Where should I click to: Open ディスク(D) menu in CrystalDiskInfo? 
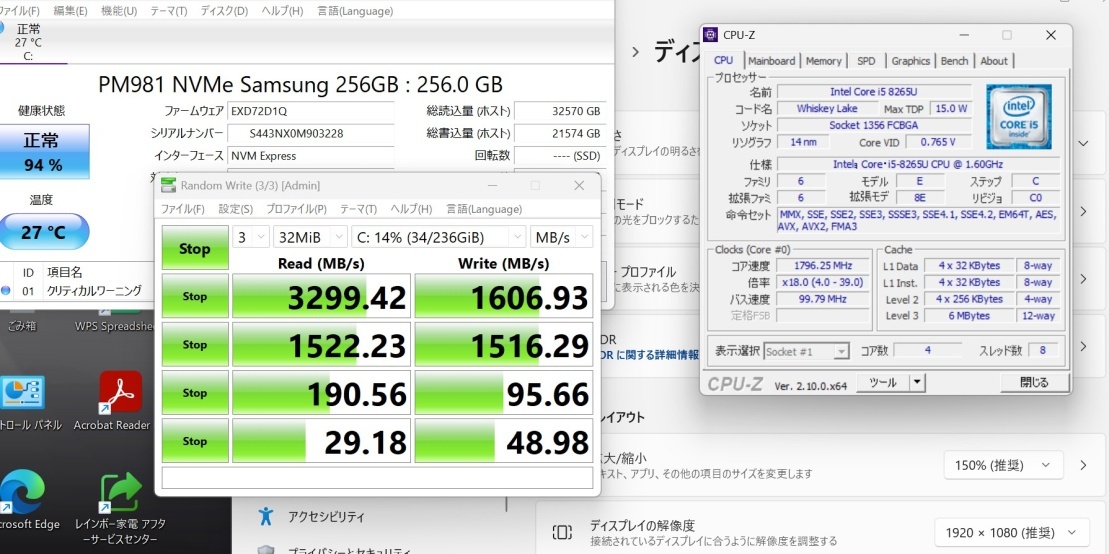(224, 11)
